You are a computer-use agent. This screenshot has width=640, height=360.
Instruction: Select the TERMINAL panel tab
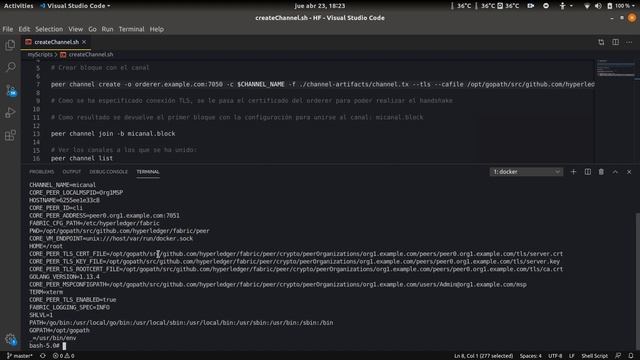[148, 172]
